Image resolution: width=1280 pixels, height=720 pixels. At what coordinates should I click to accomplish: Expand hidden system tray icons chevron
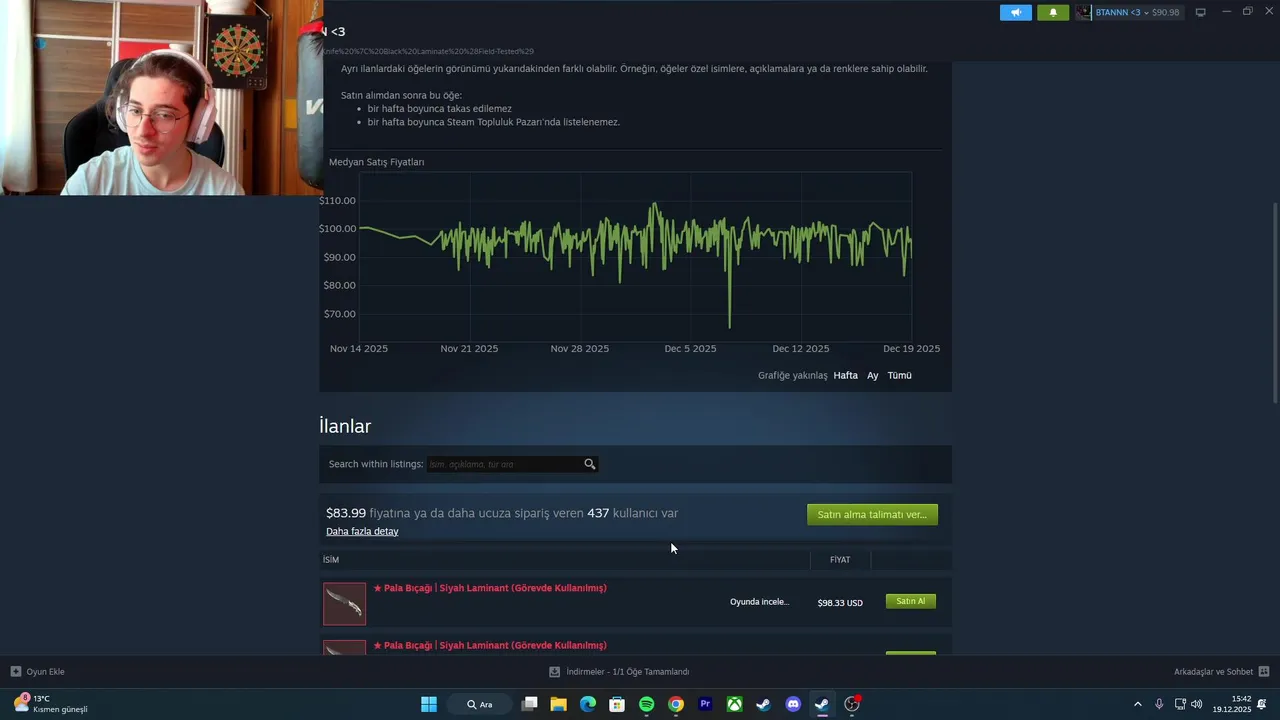point(1137,704)
